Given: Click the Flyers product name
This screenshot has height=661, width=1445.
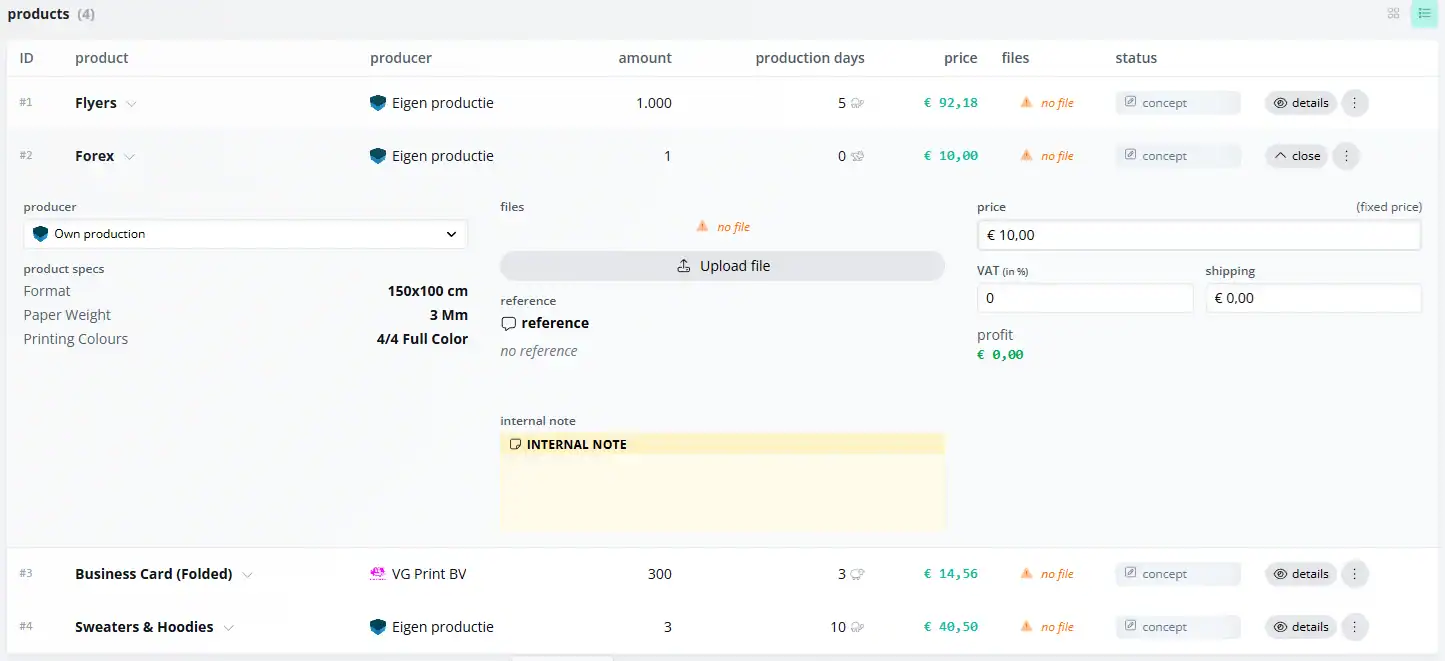Looking at the screenshot, I should click(x=96, y=103).
